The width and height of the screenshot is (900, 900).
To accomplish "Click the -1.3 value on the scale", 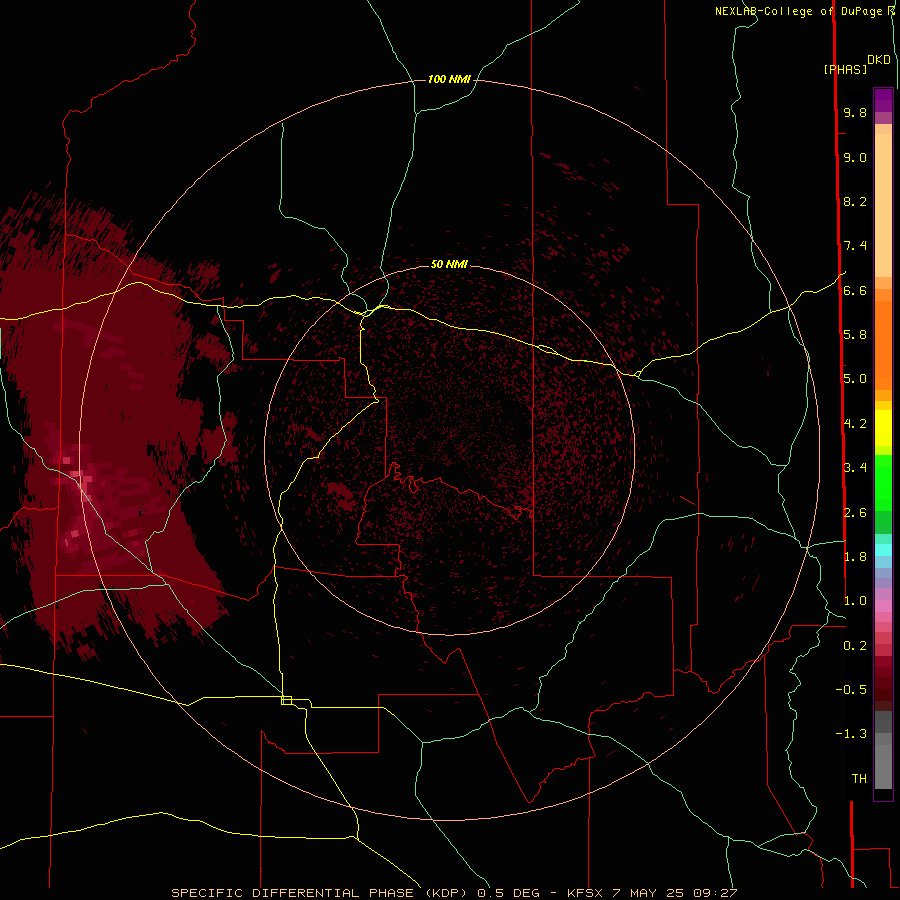I will [851, 734].
